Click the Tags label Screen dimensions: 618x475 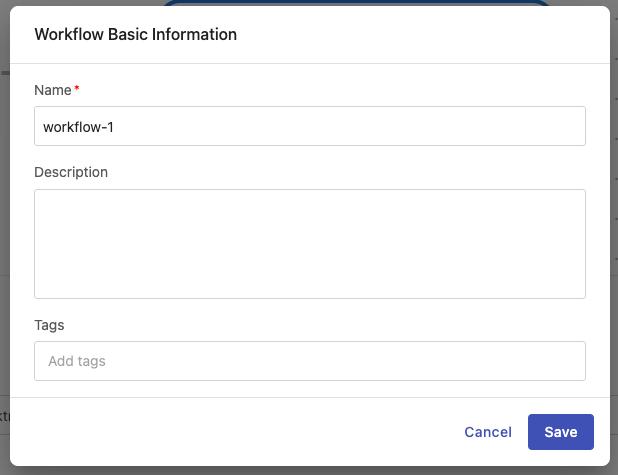click(x=49, y=325)
